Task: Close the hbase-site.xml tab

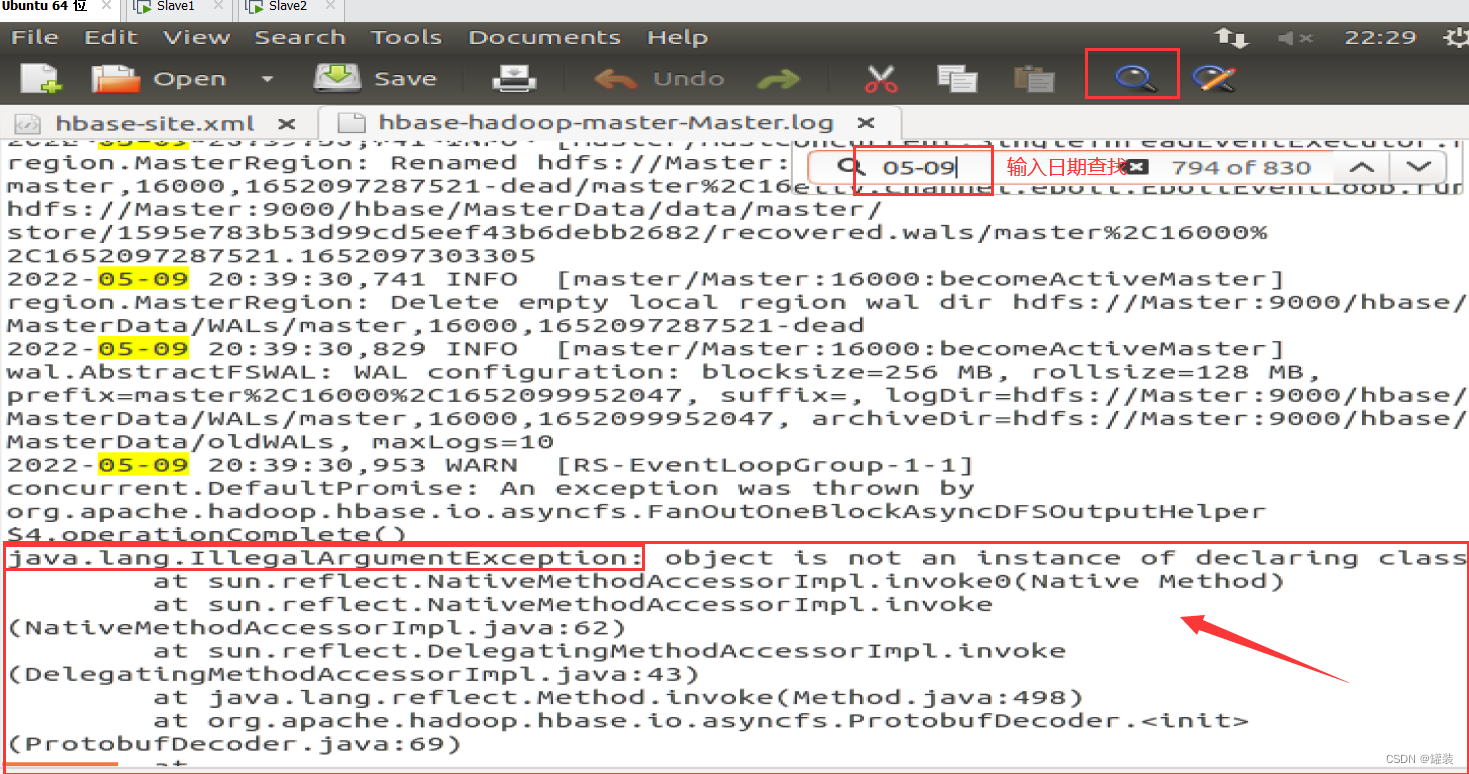Action: (x=286, y=124)
